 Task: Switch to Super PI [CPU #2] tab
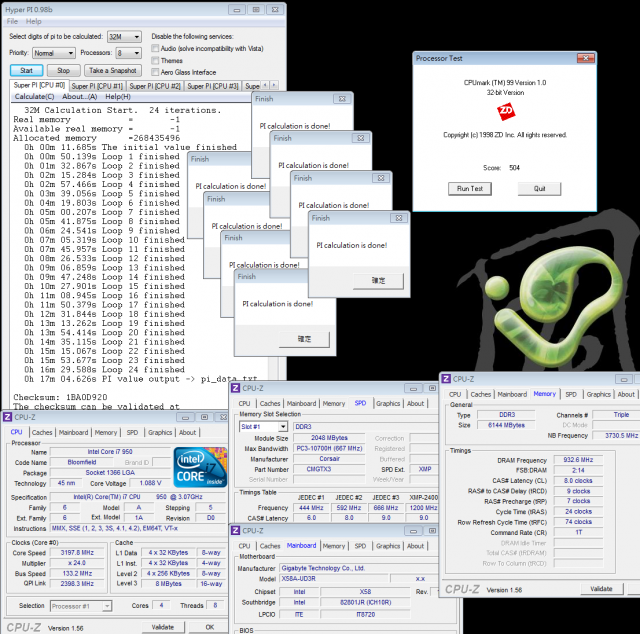[155, 86]
